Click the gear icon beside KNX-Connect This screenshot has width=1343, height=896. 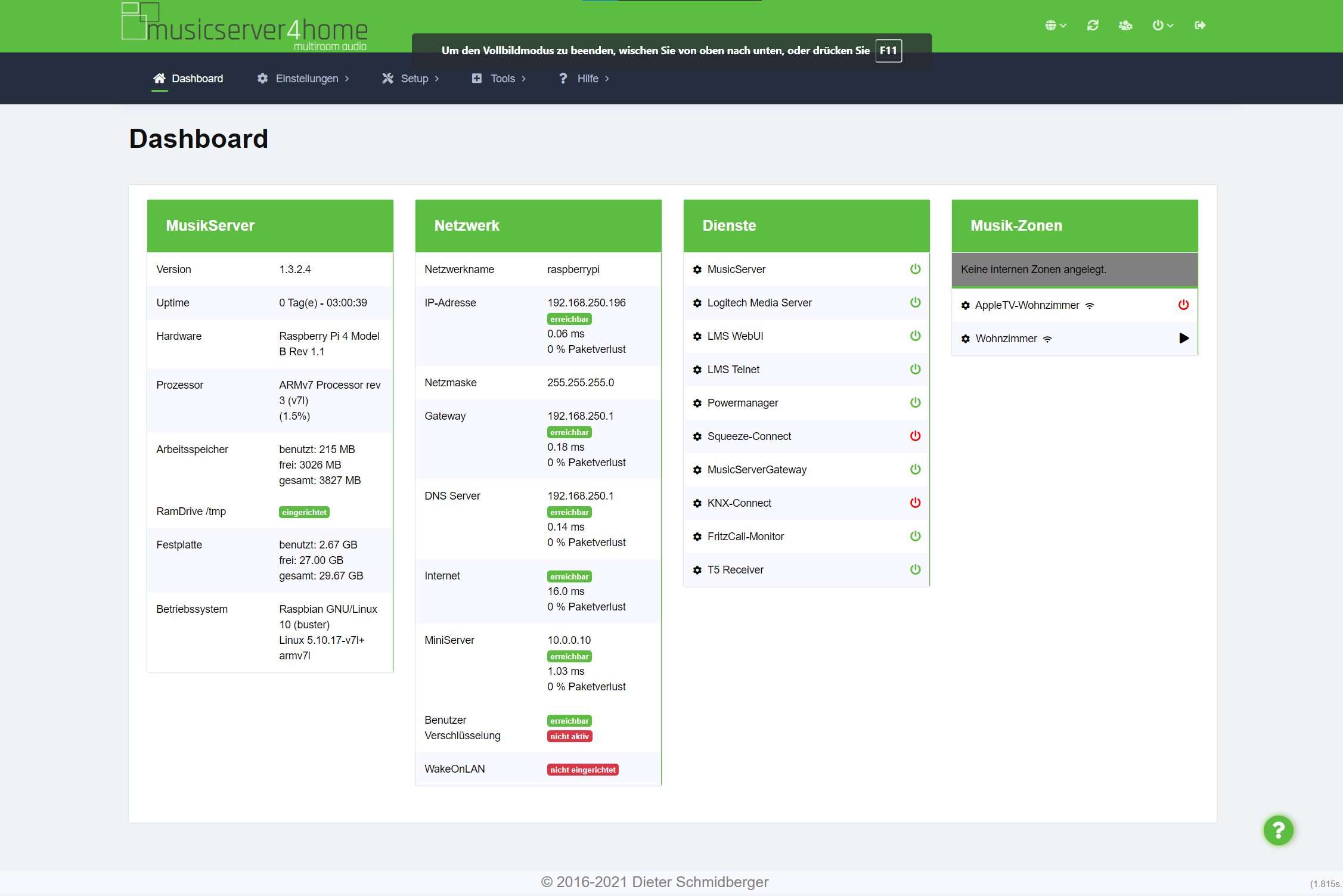pos(697,503)
